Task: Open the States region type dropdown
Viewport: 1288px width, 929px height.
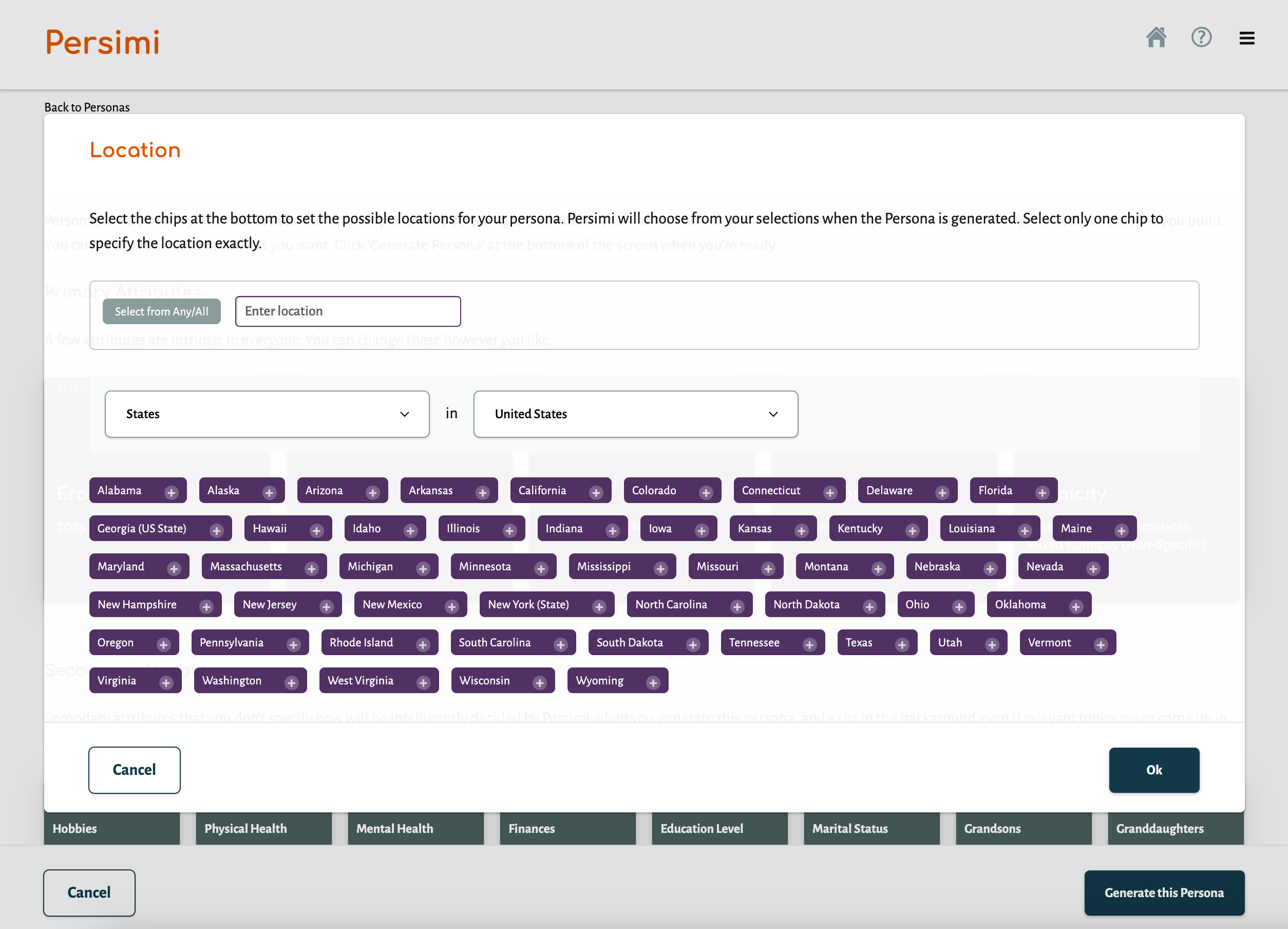Action: click(267, 414)
